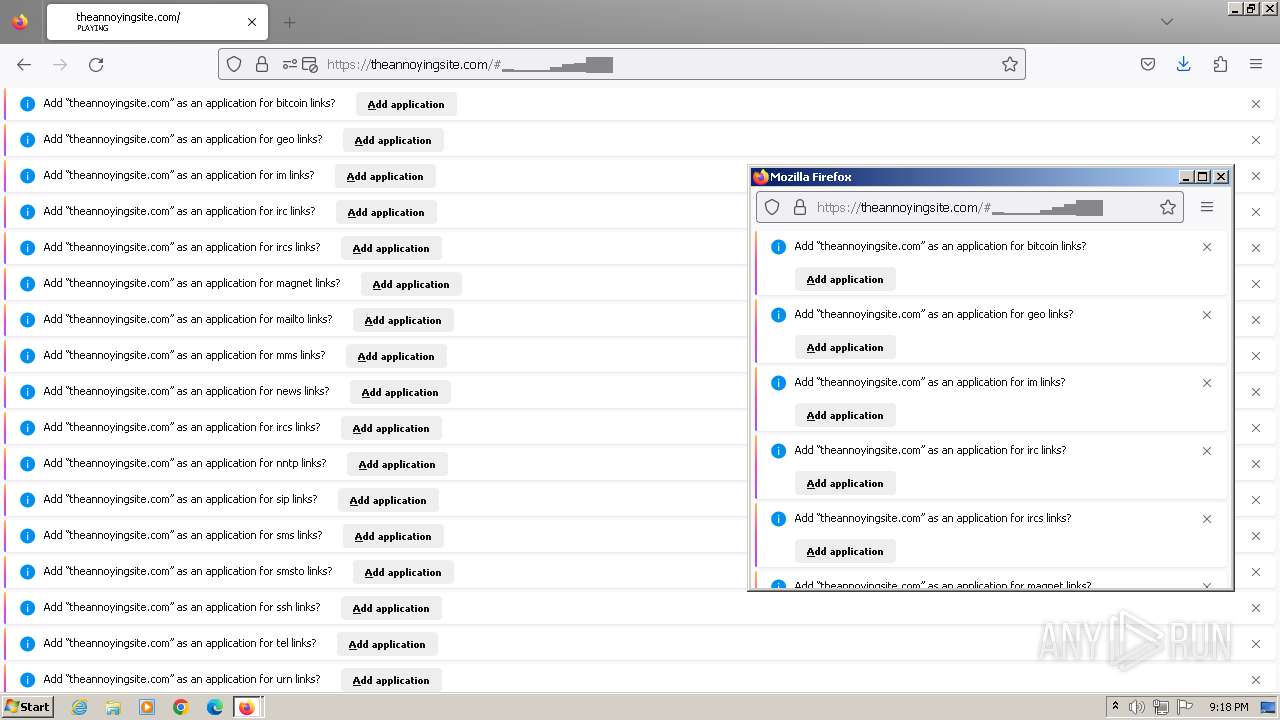Add application for nntp links
Screen dimensions: 1280x720
tap(397, 464)
